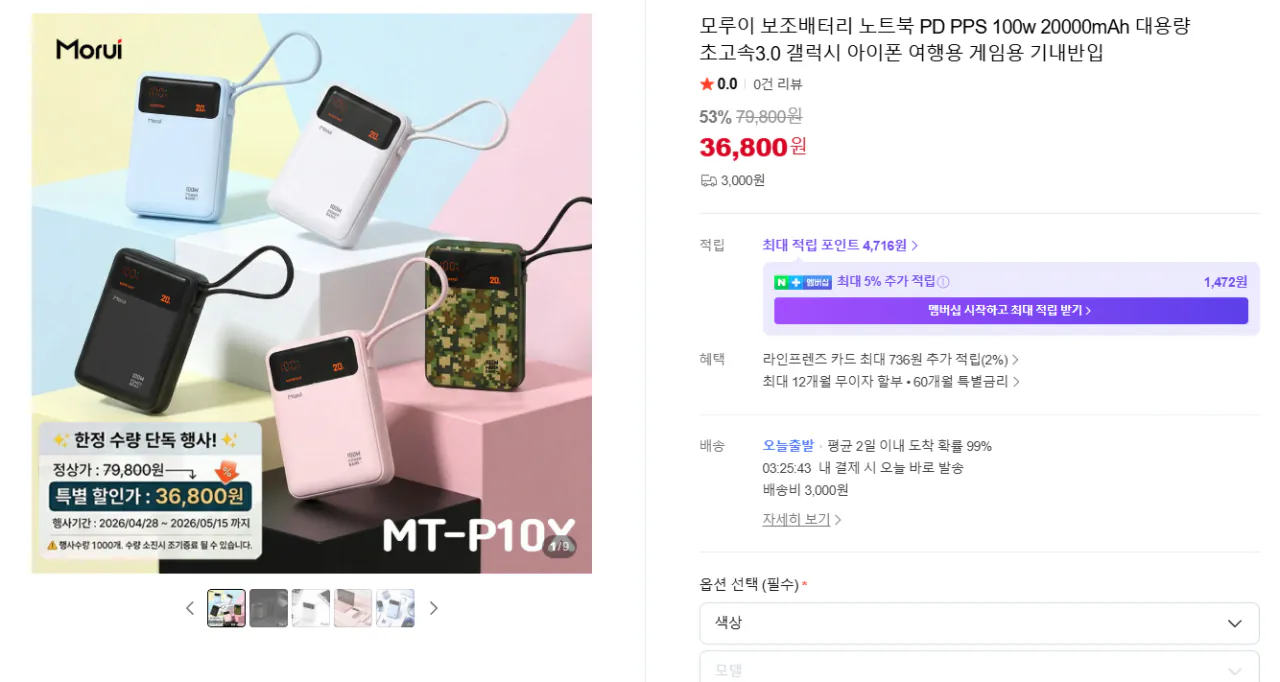1280x682 pixels.
Task: Click the main product image showing power banks
Action: click(310, 290)
